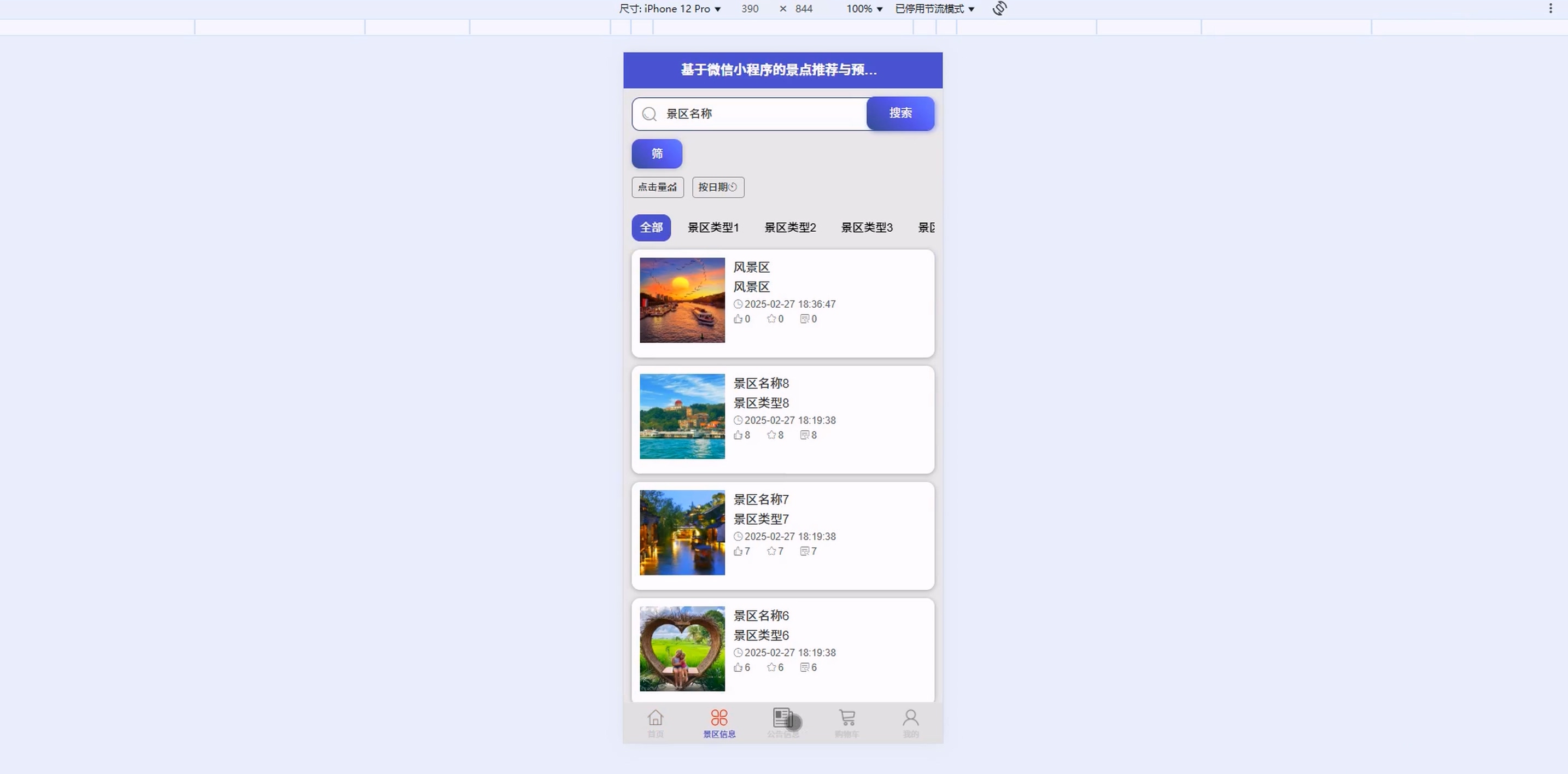
Task: Click the rotate device icon in toolbar
Action: pyautogui.click(x=999, y=9)
